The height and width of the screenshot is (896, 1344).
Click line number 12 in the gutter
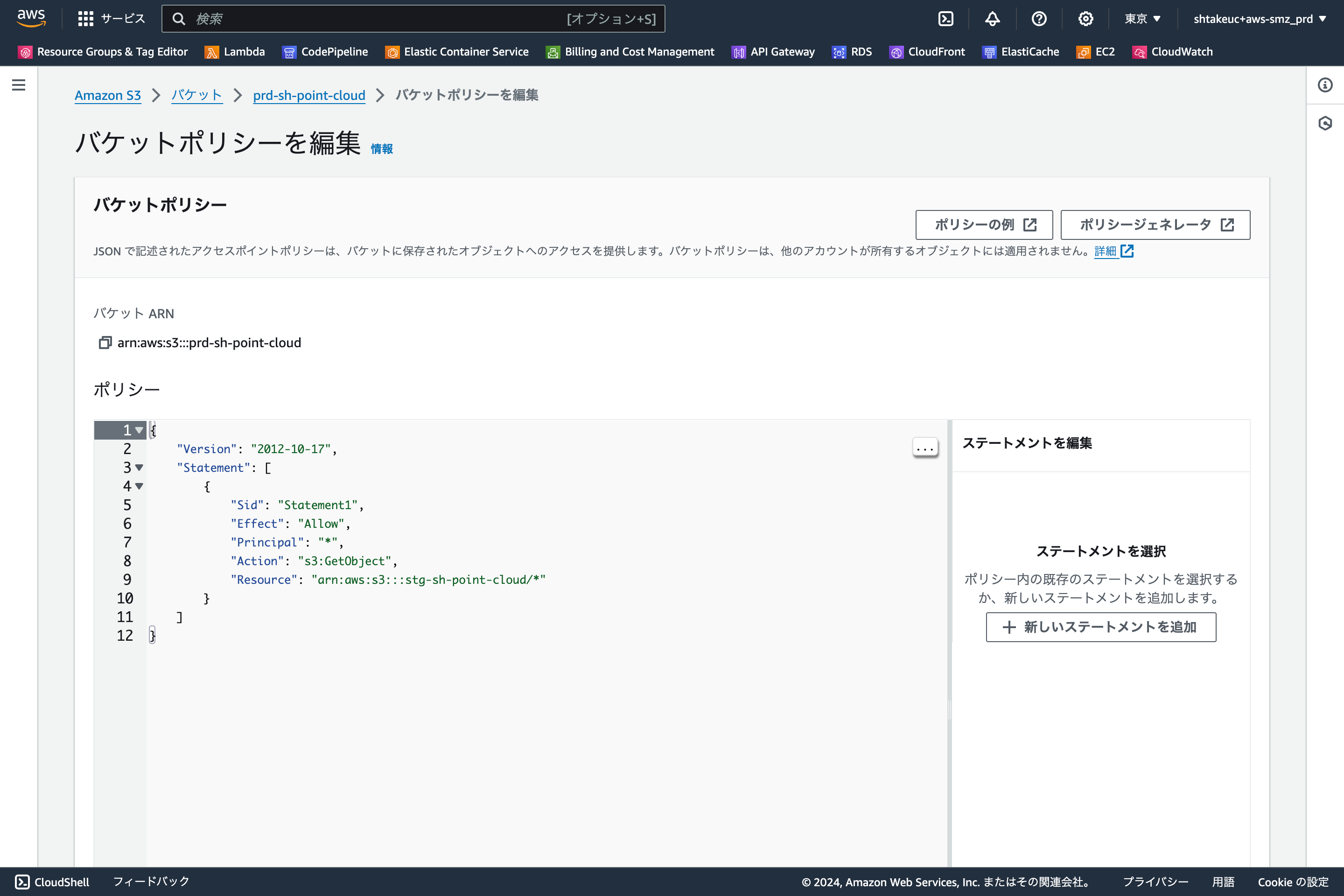(x=125, y=636)
